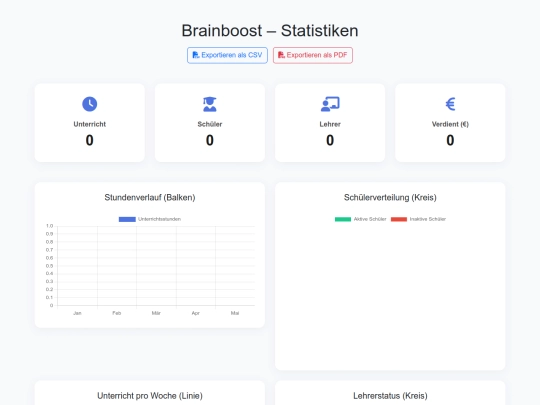Click the Schülerverteilung (Kreis) chart title
This screenshot has width=540, height=405.
coord(390,198)
